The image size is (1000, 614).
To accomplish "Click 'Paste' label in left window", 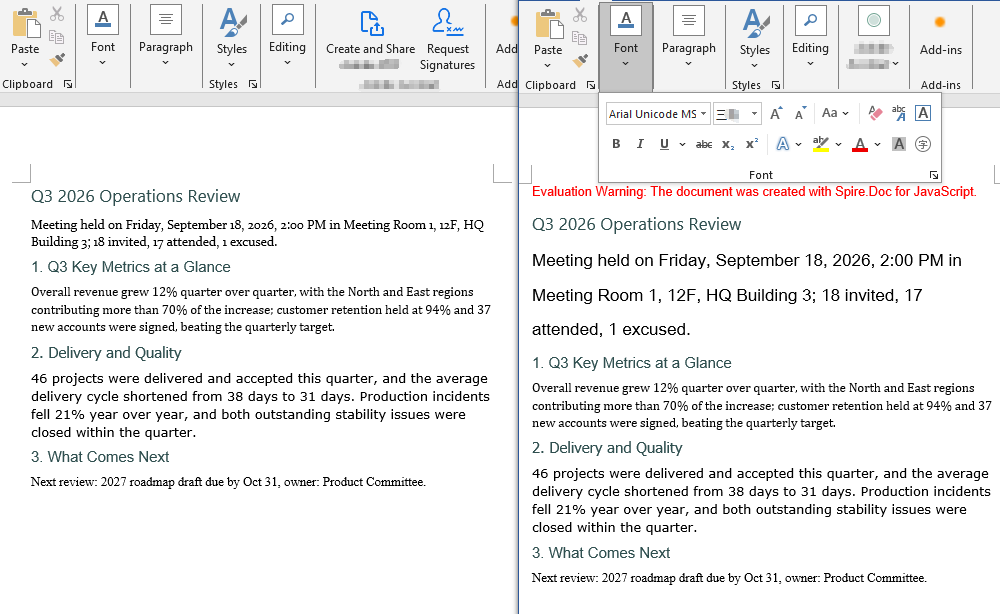I will (25, 48).
